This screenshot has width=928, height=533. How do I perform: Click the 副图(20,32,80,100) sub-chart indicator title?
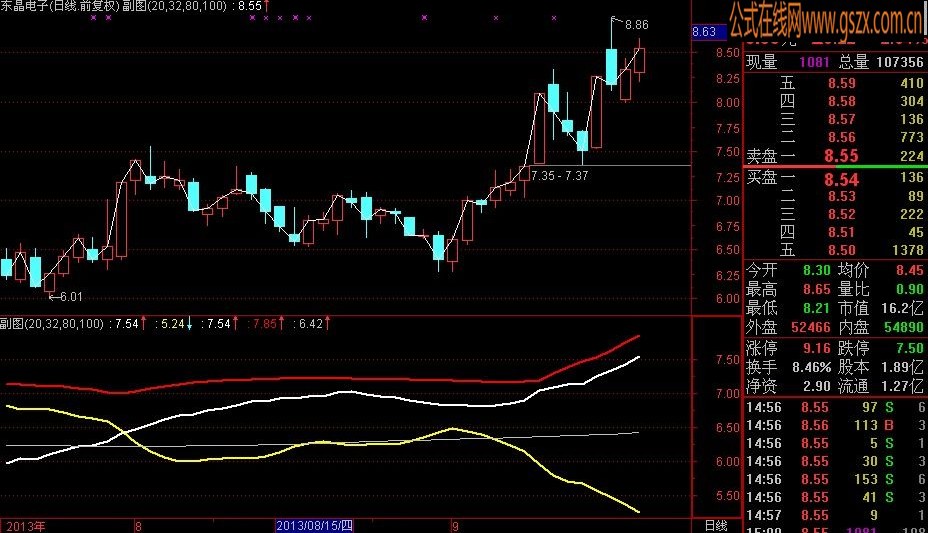click(52, 324)
